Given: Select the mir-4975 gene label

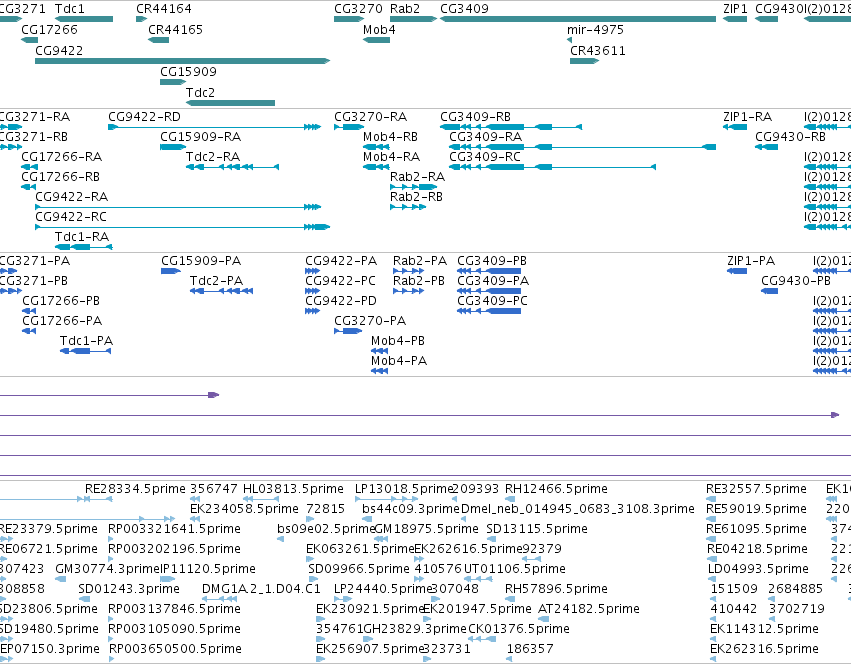Looking at the screenshot, I should pyautogui.click(x=595, y=29).
